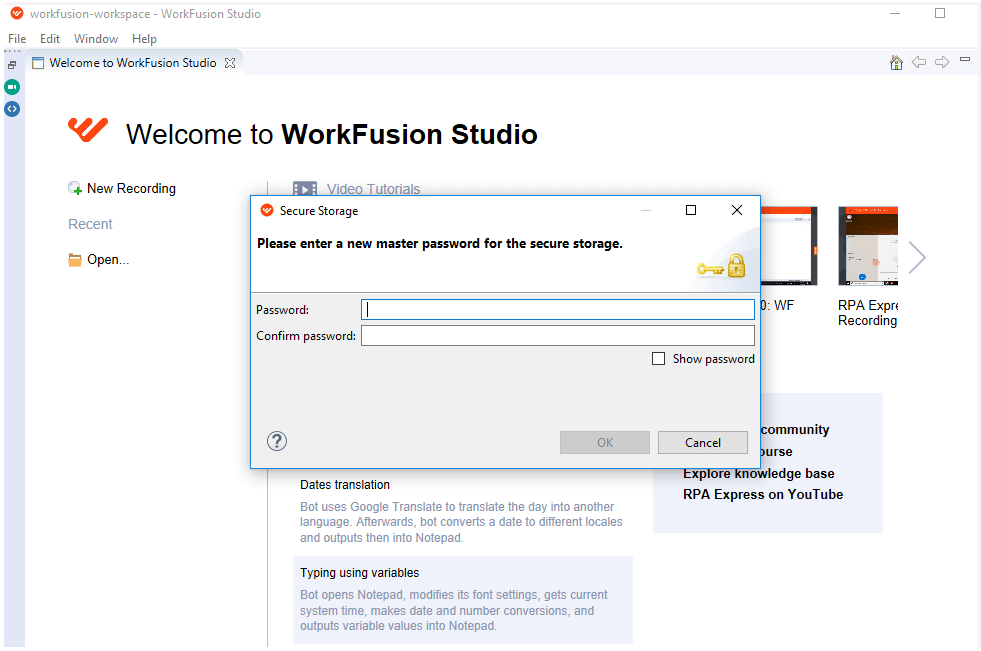Focus the Confirm password input field

(x=557, y=336)
